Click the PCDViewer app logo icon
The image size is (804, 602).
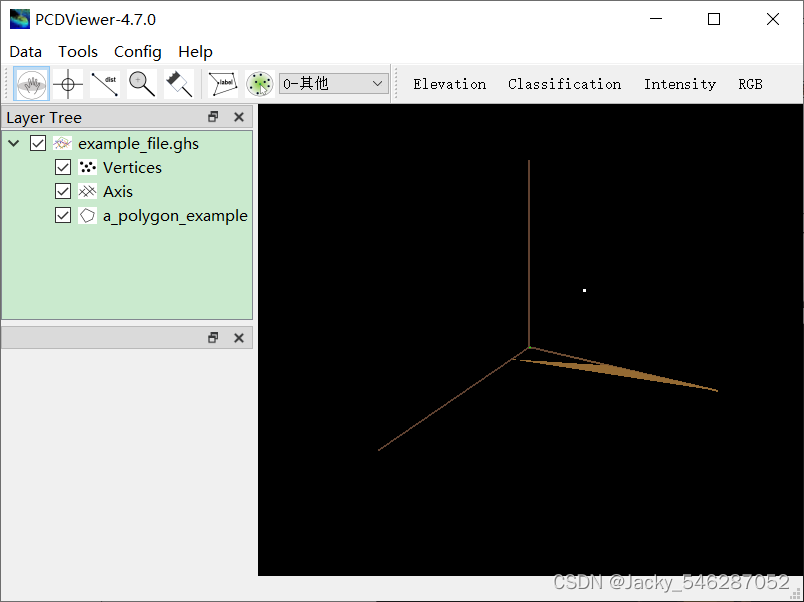(19, 19)
